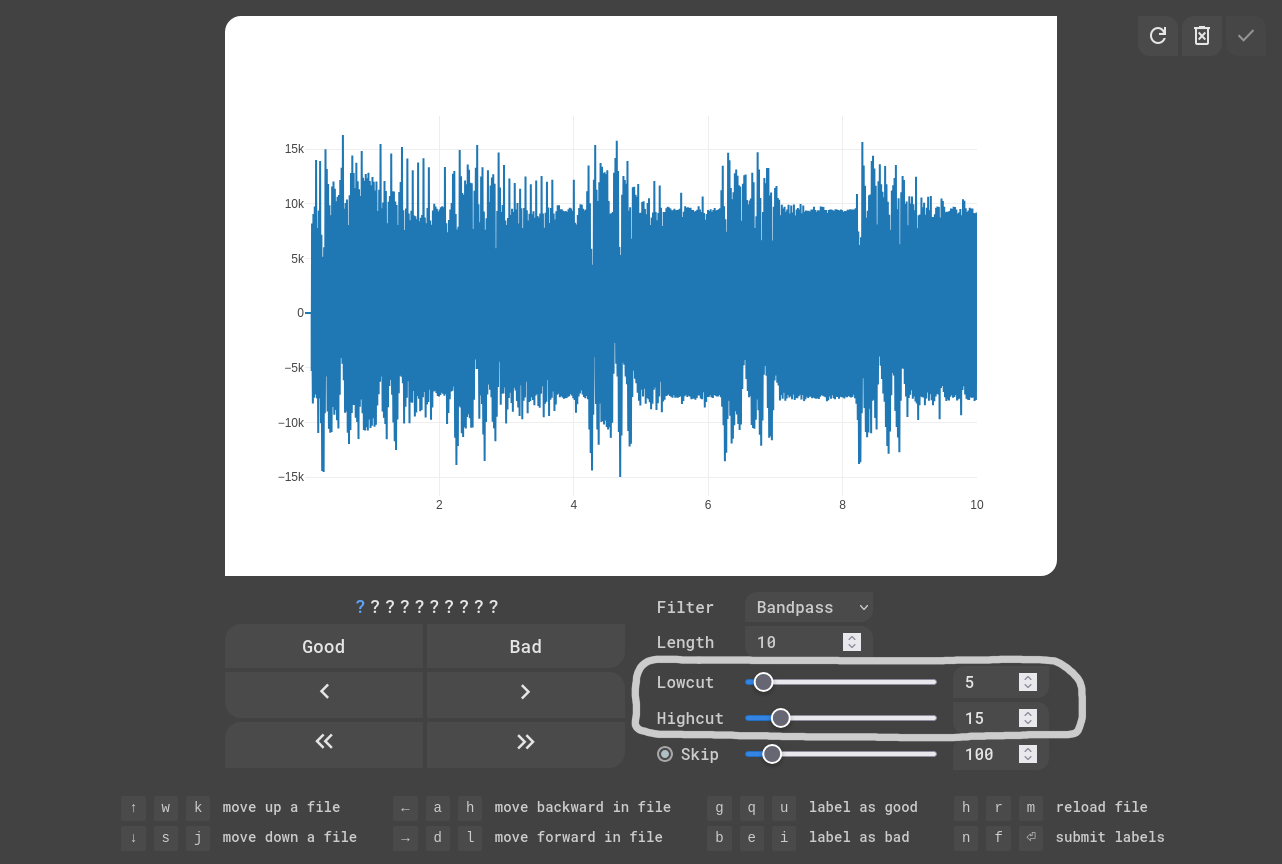Click the first blue question mark label
The height and width of the screenshot is (864, 1282).
[360, 607]
